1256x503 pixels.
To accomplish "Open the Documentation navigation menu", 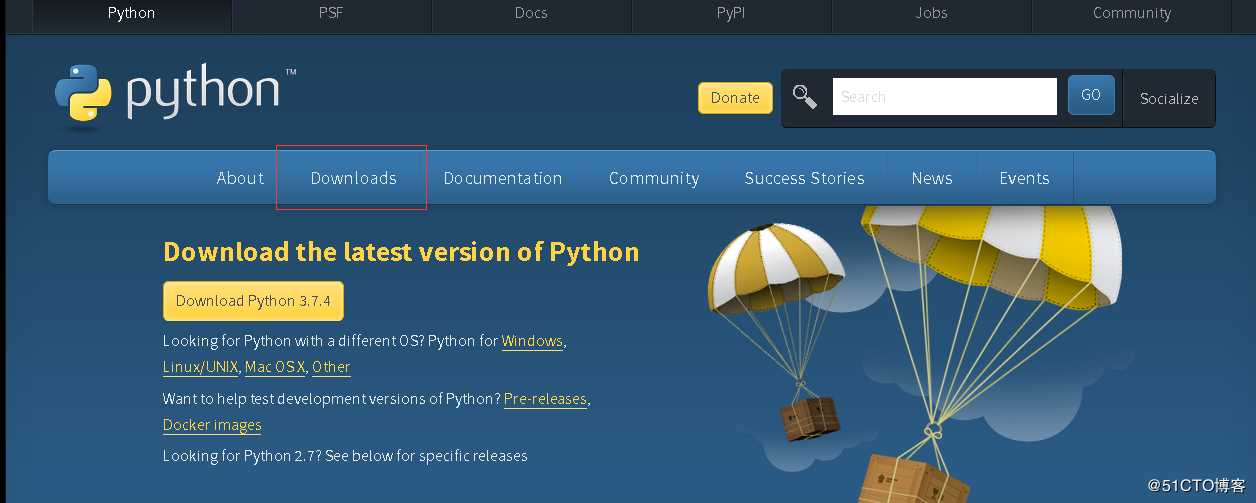I will [503, 178].
